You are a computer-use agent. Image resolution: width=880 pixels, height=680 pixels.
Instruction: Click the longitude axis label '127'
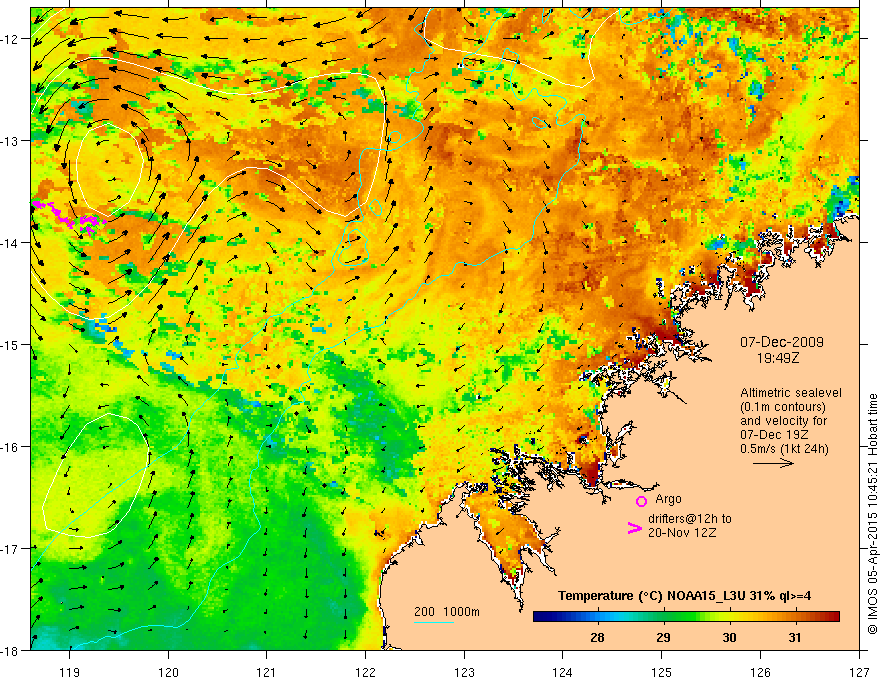pos(859,672)
